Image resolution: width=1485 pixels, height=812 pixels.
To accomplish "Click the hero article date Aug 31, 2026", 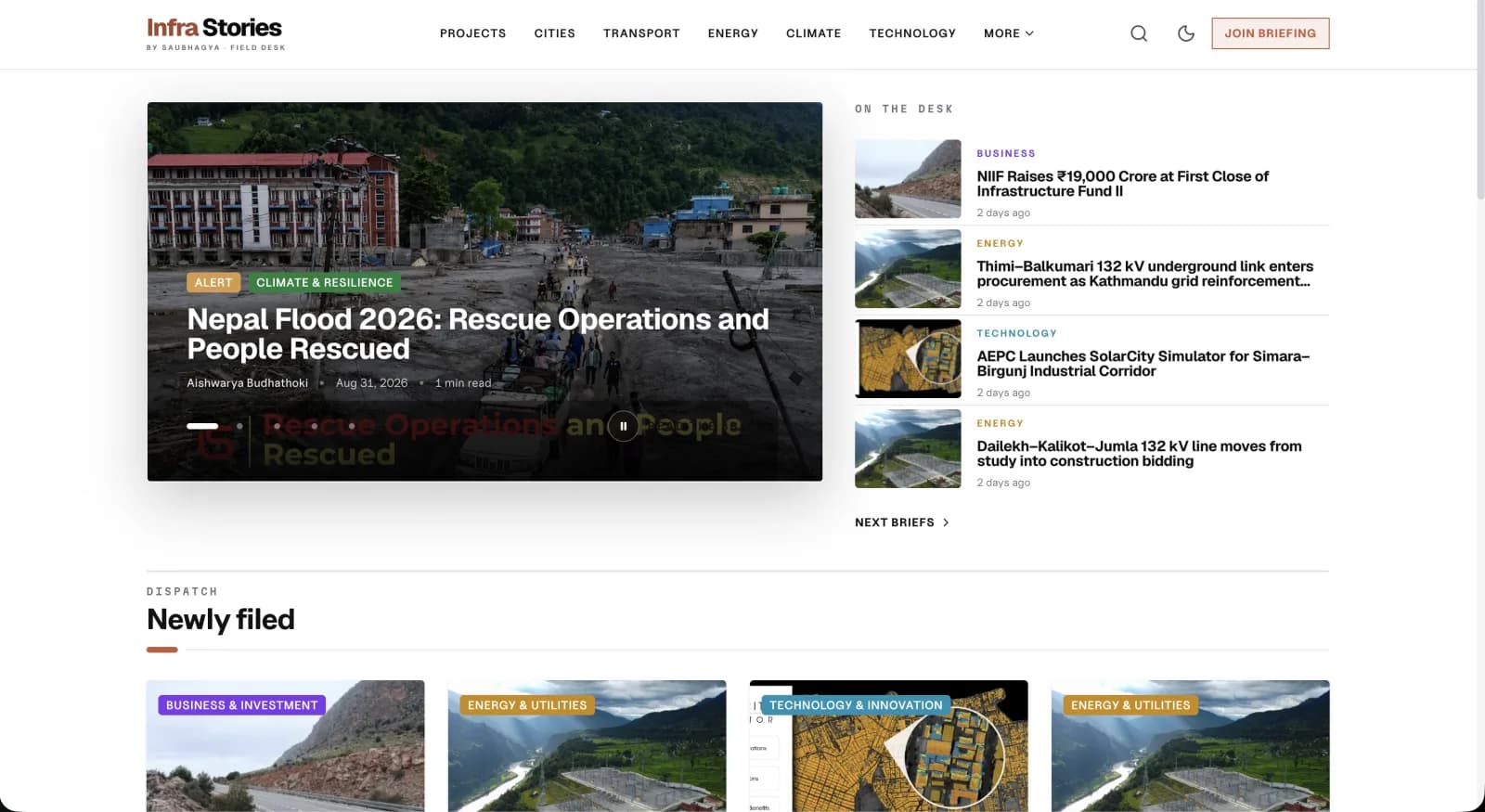I will point(371,383).
